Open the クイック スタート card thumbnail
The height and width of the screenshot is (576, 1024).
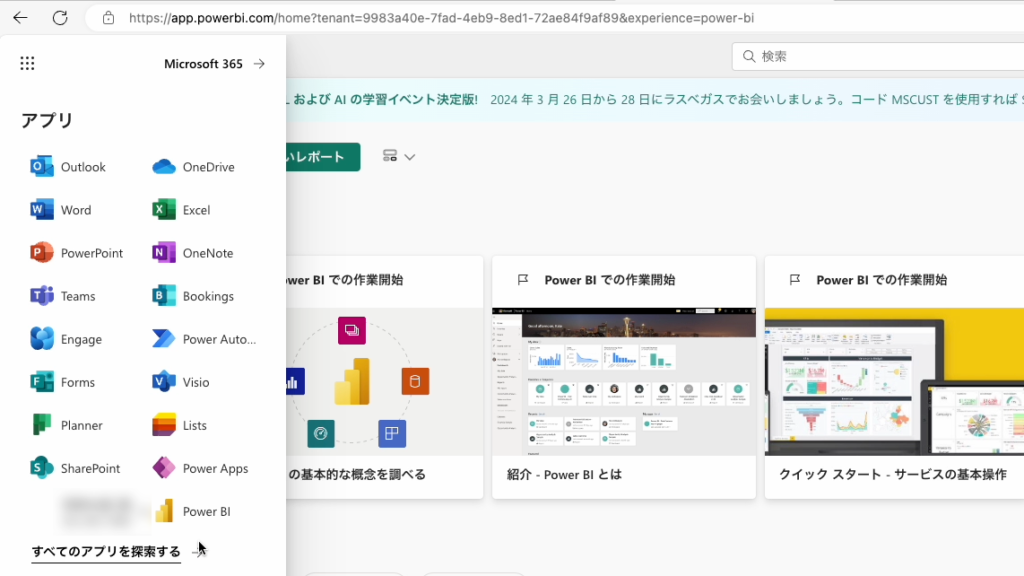894,381
